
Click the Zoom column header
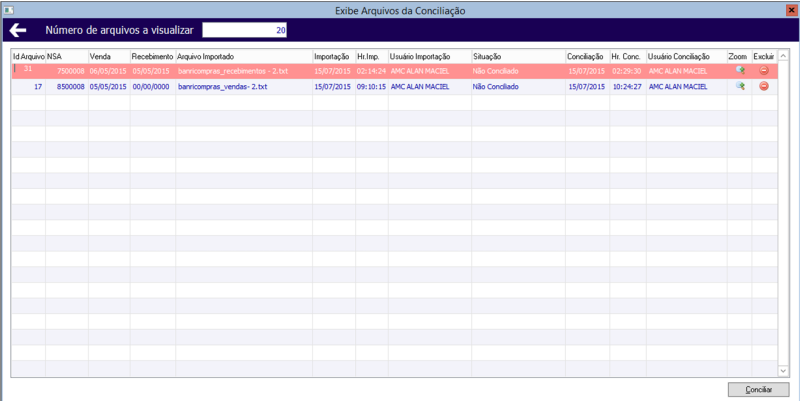(x=739, y=56)
